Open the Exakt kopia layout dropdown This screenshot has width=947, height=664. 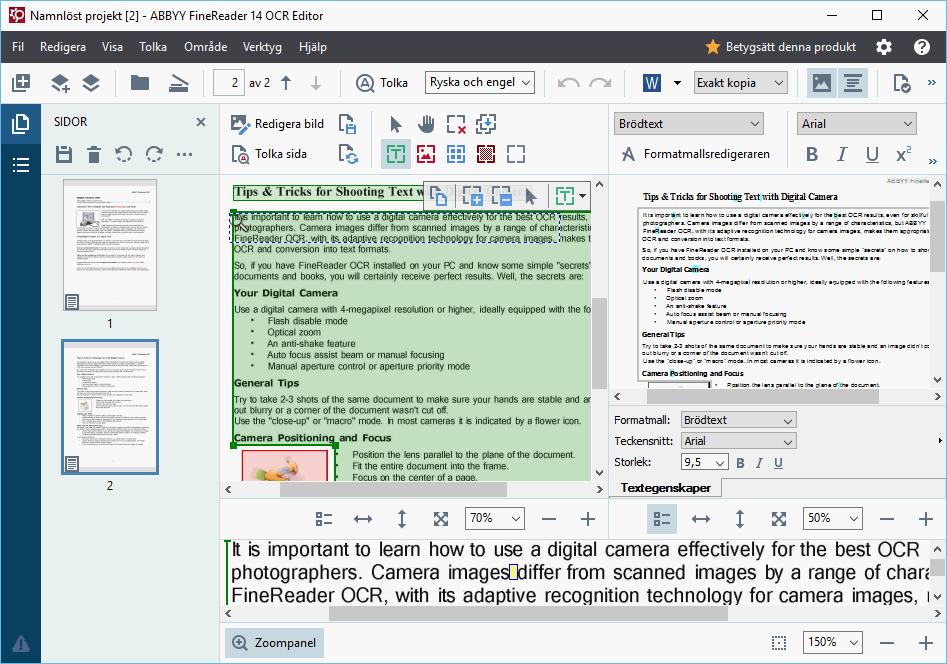(740, 83)
